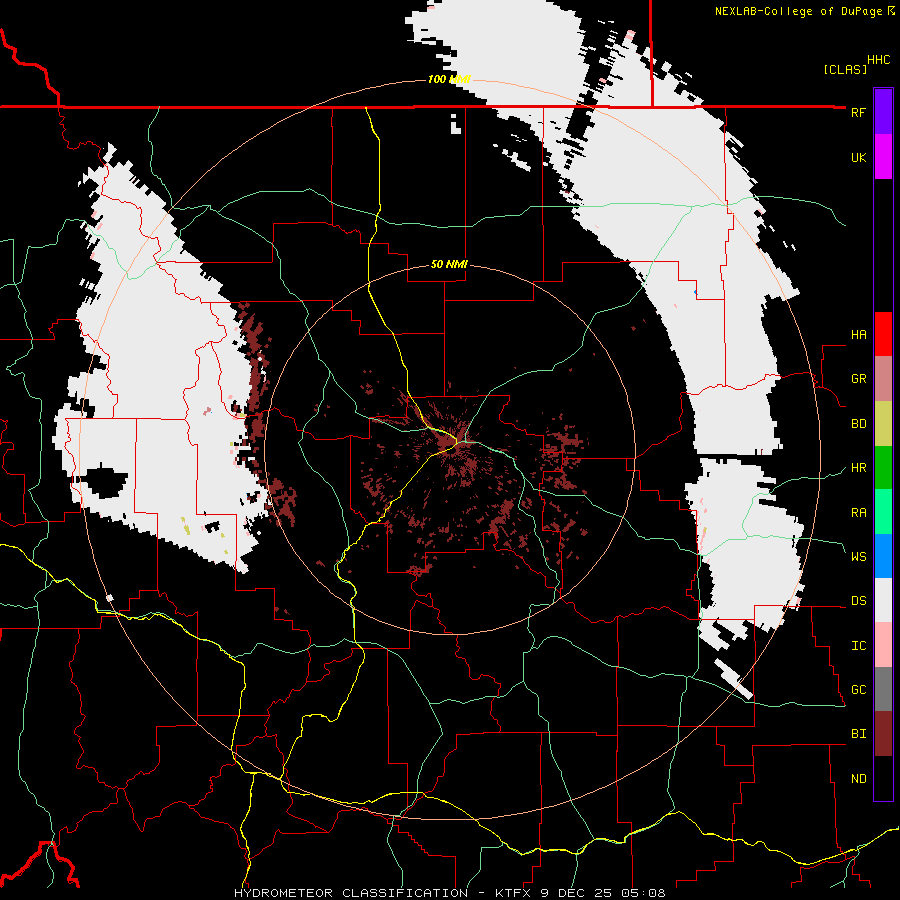This screenshot has width=900, height=900.
Task: Select the GR salmon legend swatch
Action: click(883, 378)
